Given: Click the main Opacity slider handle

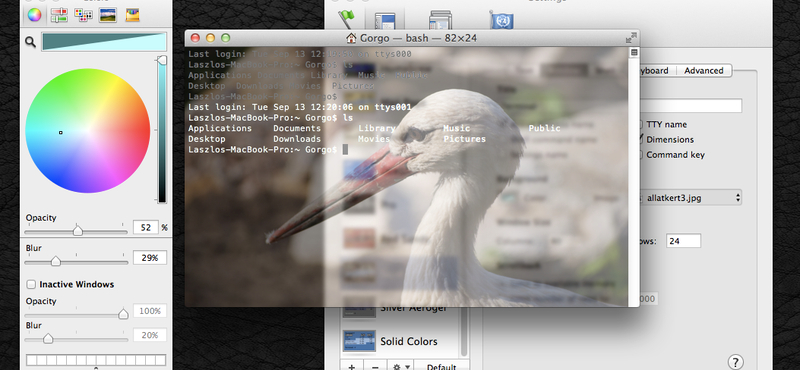Looking at the screenshot, I should [x=78, y=230].
